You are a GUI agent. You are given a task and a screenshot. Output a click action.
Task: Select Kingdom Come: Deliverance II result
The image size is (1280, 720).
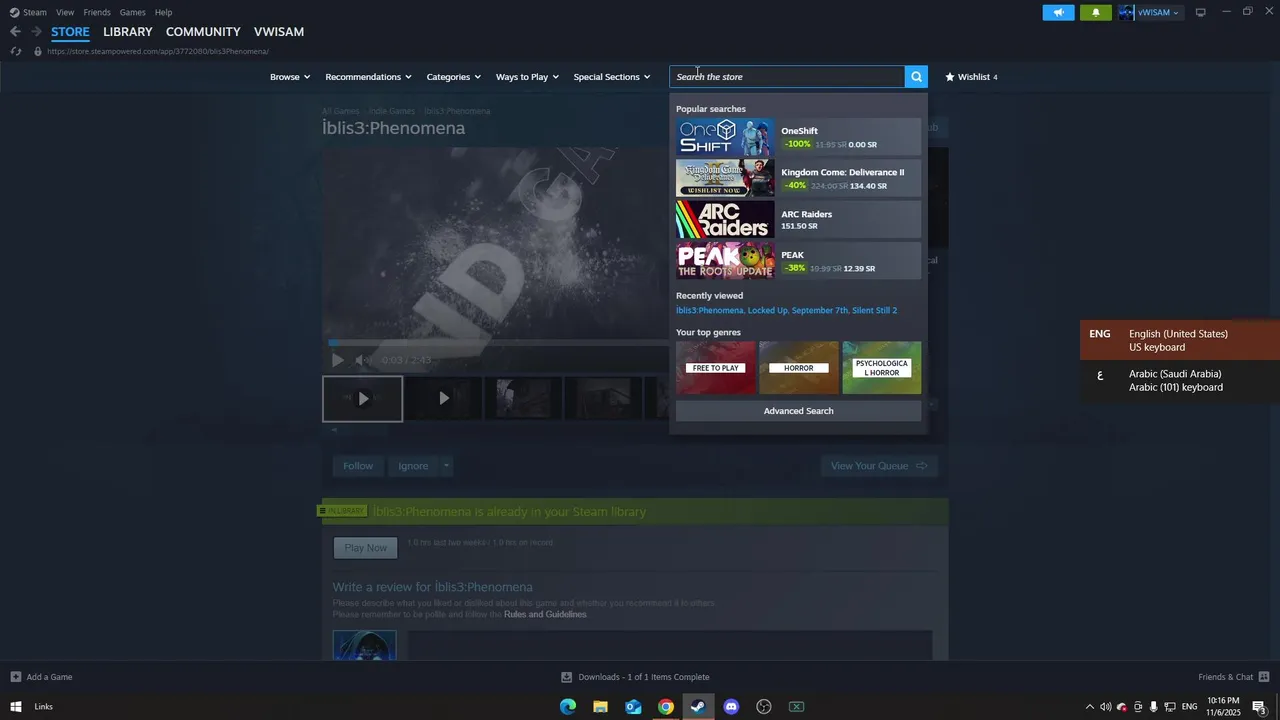[798, 178]
